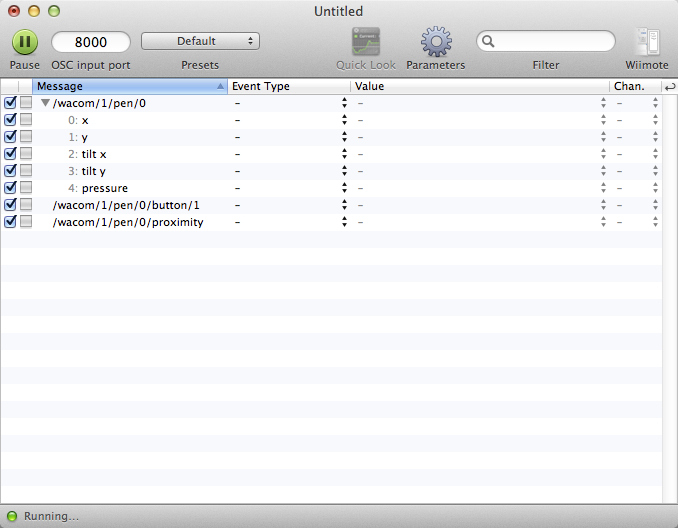Screen dimensions: 678x528
Task: Open the Parameters gear icon
Action: click(435, 41)
